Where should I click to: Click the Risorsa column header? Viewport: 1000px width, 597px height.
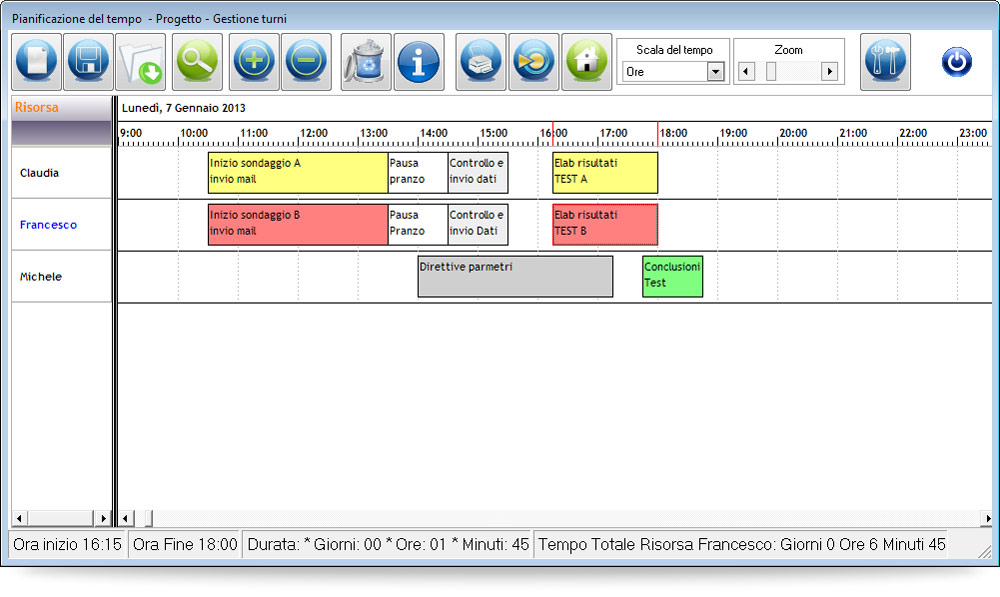[61, 108]
